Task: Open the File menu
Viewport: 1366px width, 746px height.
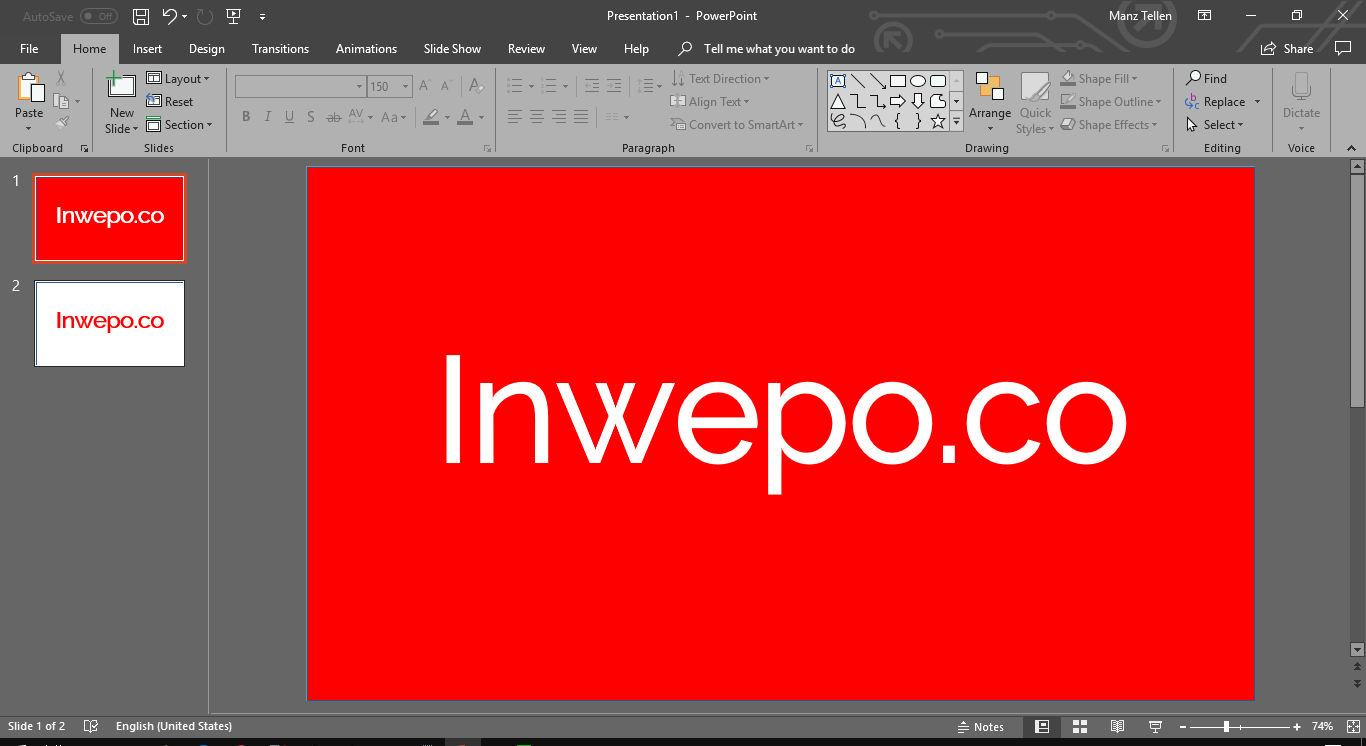Action: coord(29,49)
